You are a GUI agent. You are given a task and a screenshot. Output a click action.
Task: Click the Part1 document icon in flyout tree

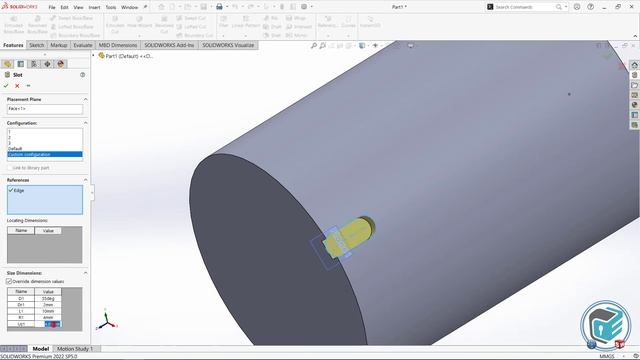coord(101,56)
